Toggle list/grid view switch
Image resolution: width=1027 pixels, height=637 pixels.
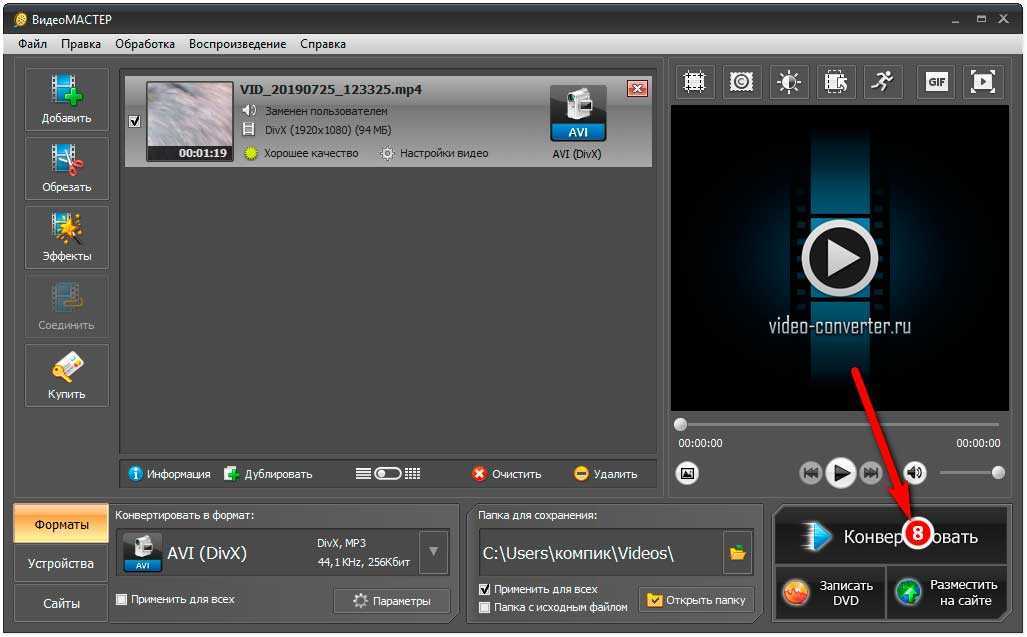click(x=388, y=473)
